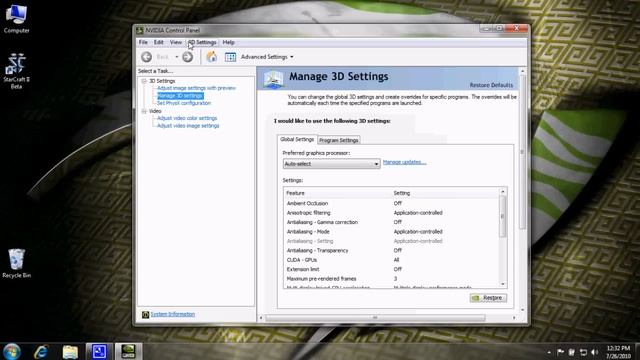Select the Antialiasing - Mode row
The height and width of the screenshot is (360, 640).
tap(391, 231)
